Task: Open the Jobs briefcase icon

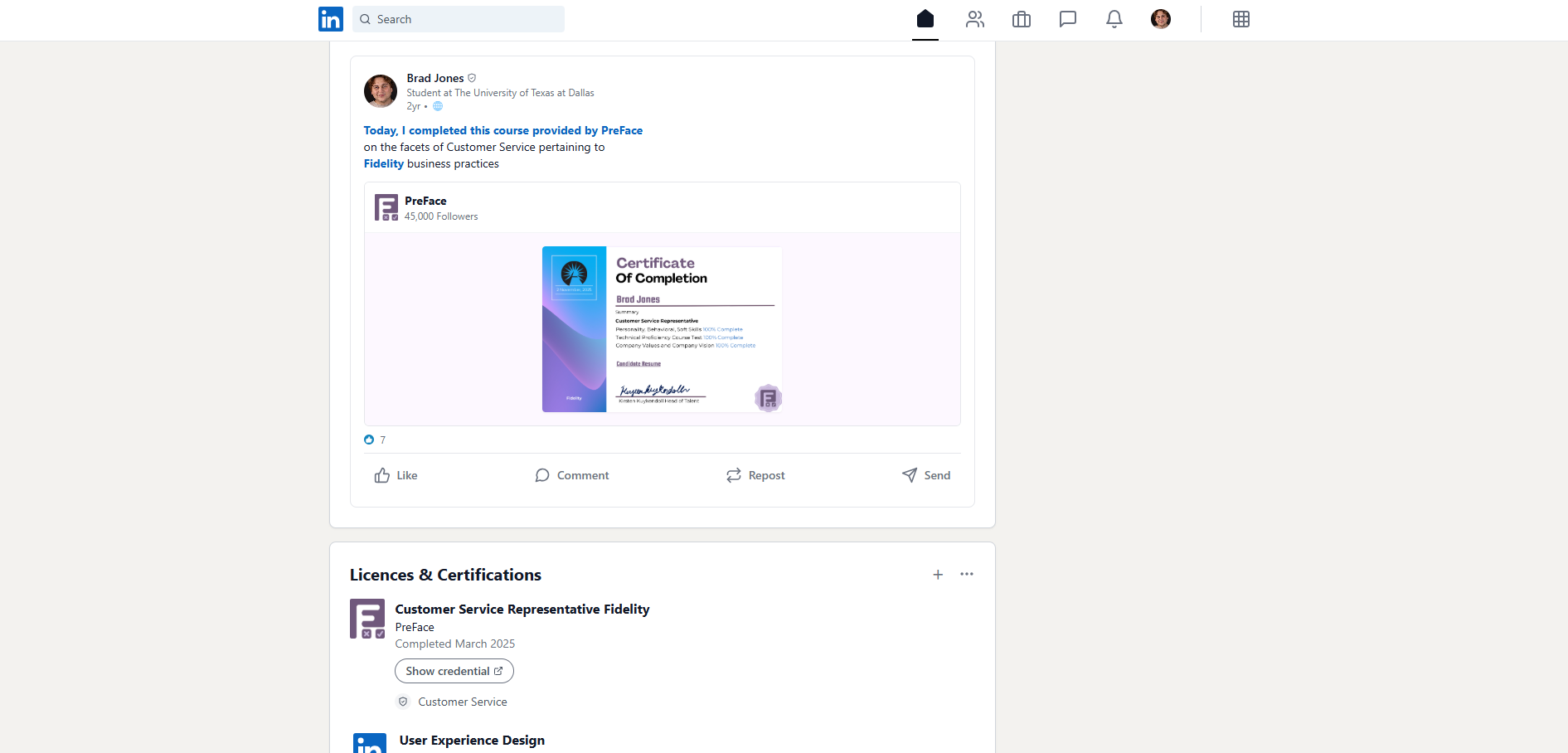Action: [x=1022, y=19]
